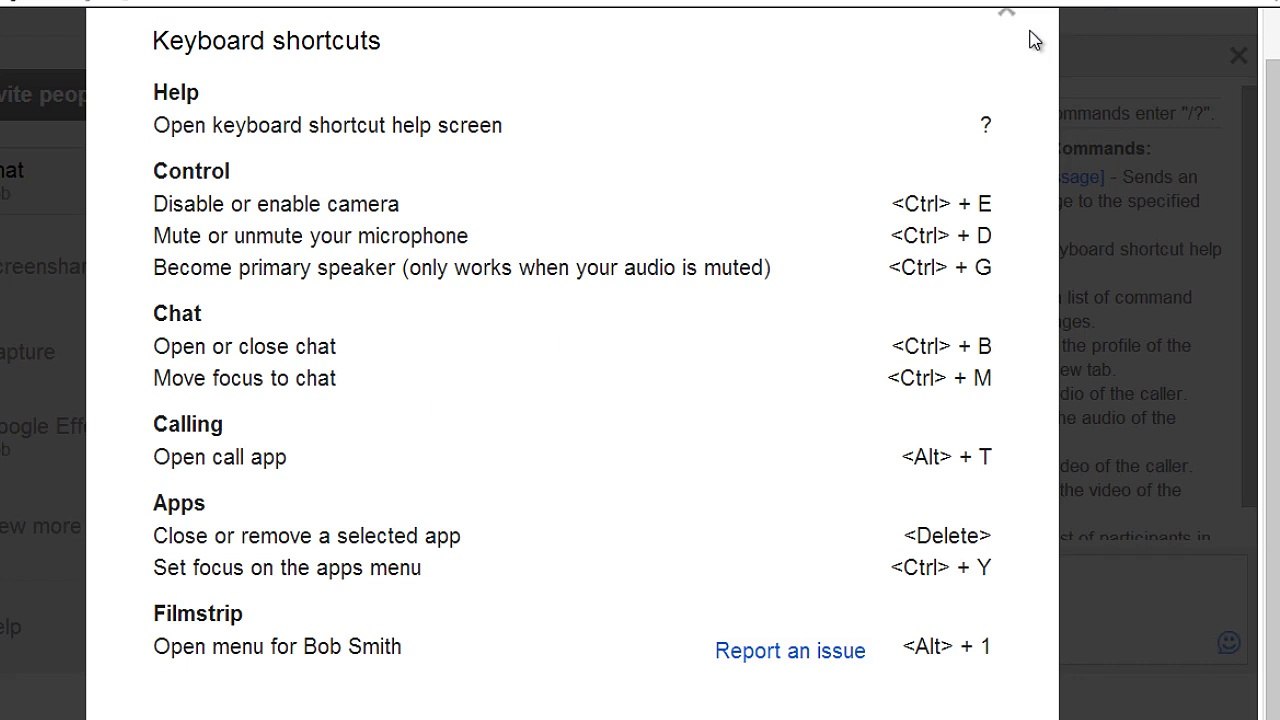The height and width of the screenshot is (720, 1280).
Task: Open the Capture app in the sidebar
Action: (x=28, y=352)
